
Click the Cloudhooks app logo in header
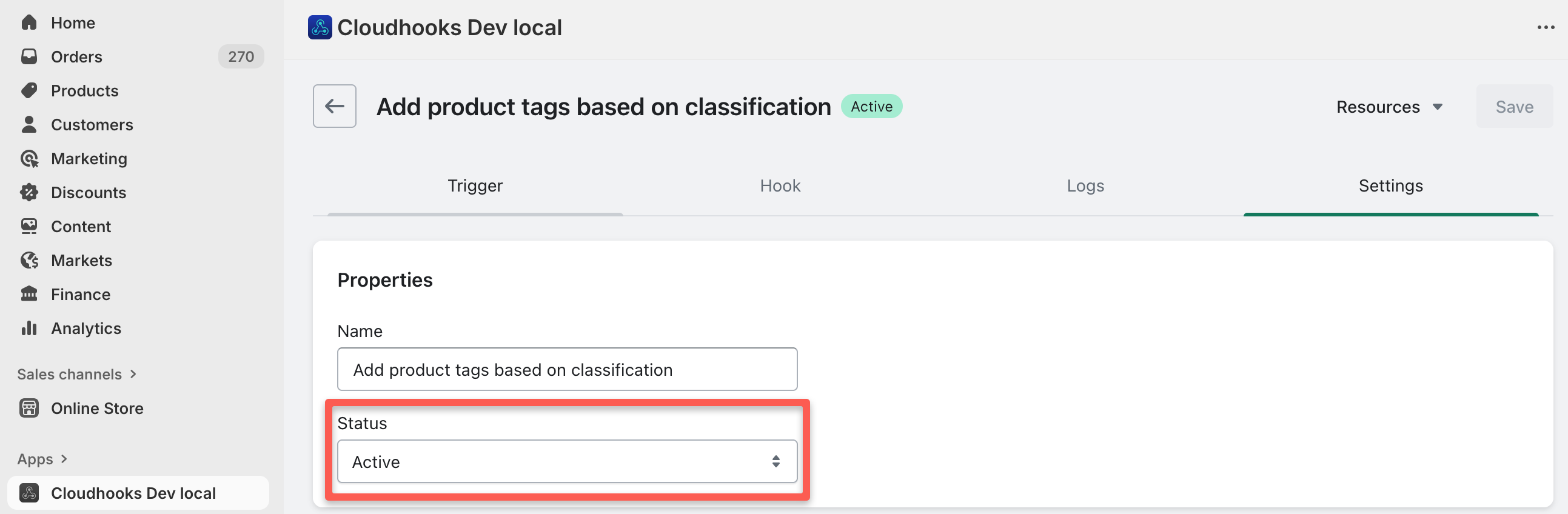[320, 27]
